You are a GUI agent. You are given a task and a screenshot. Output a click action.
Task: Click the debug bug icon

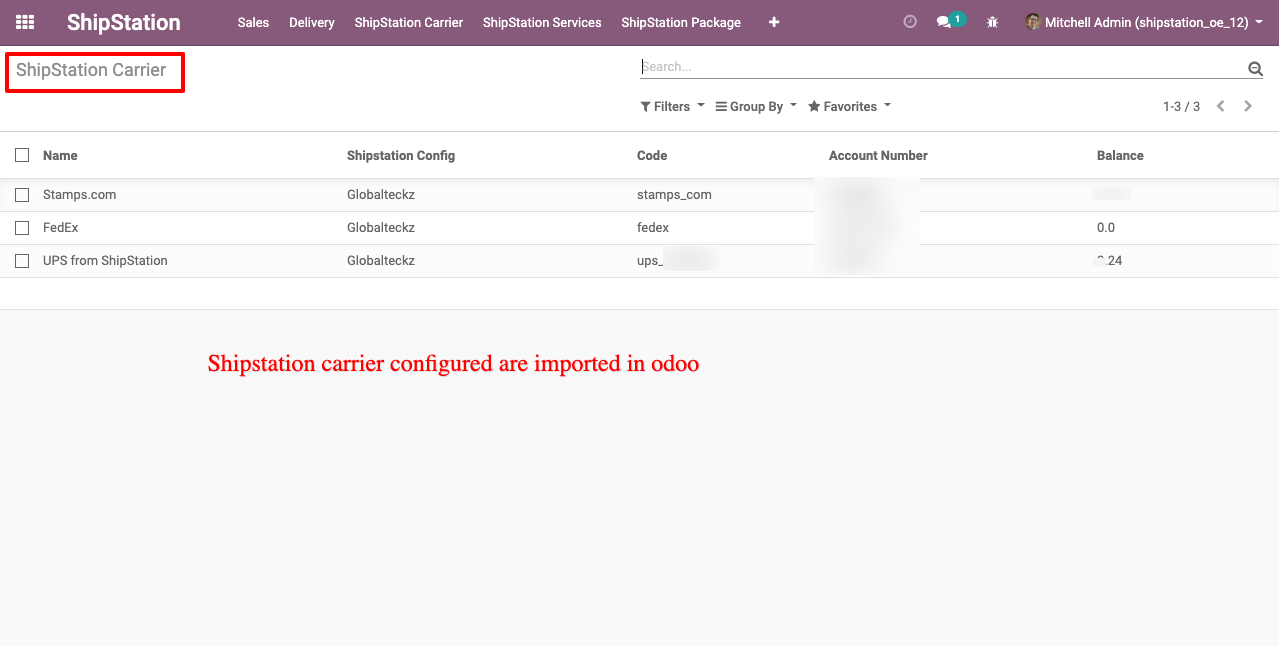pyautogui.click(x=992, y=22)
